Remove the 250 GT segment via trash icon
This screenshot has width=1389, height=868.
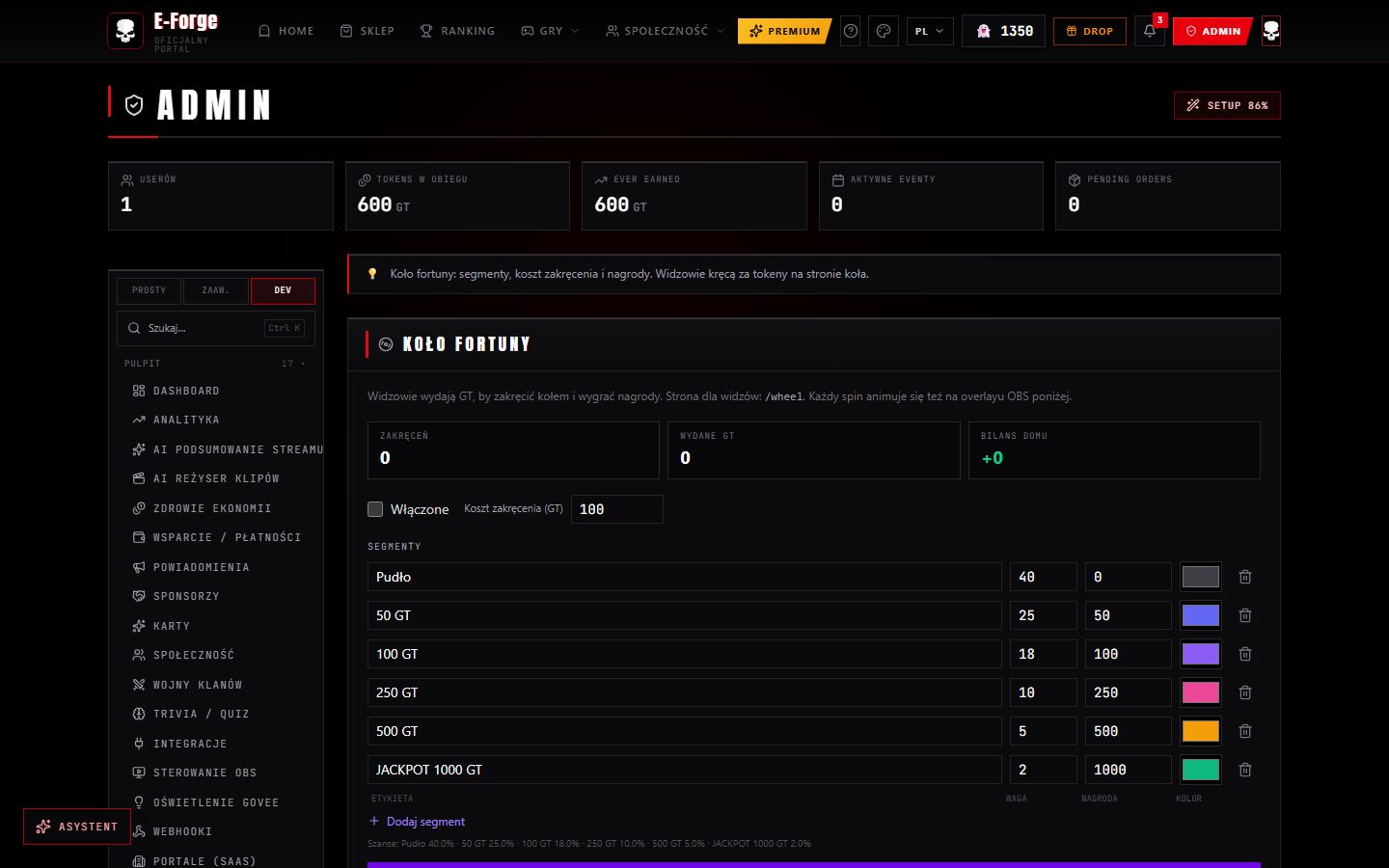pyautogui.click(x=1245, y=692)
